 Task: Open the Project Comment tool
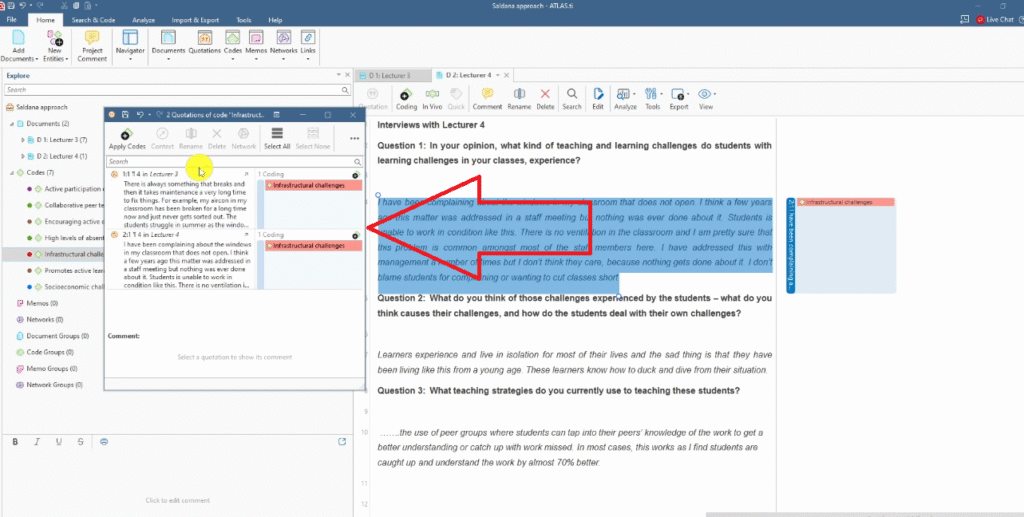[92, 45]
